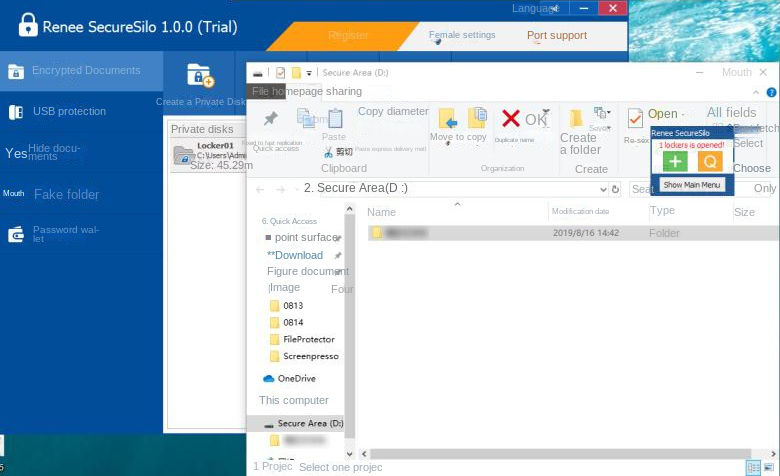Click the refresh icon beside address bar
The height and width of the screenshot is (476, 780).
[615, 189]
